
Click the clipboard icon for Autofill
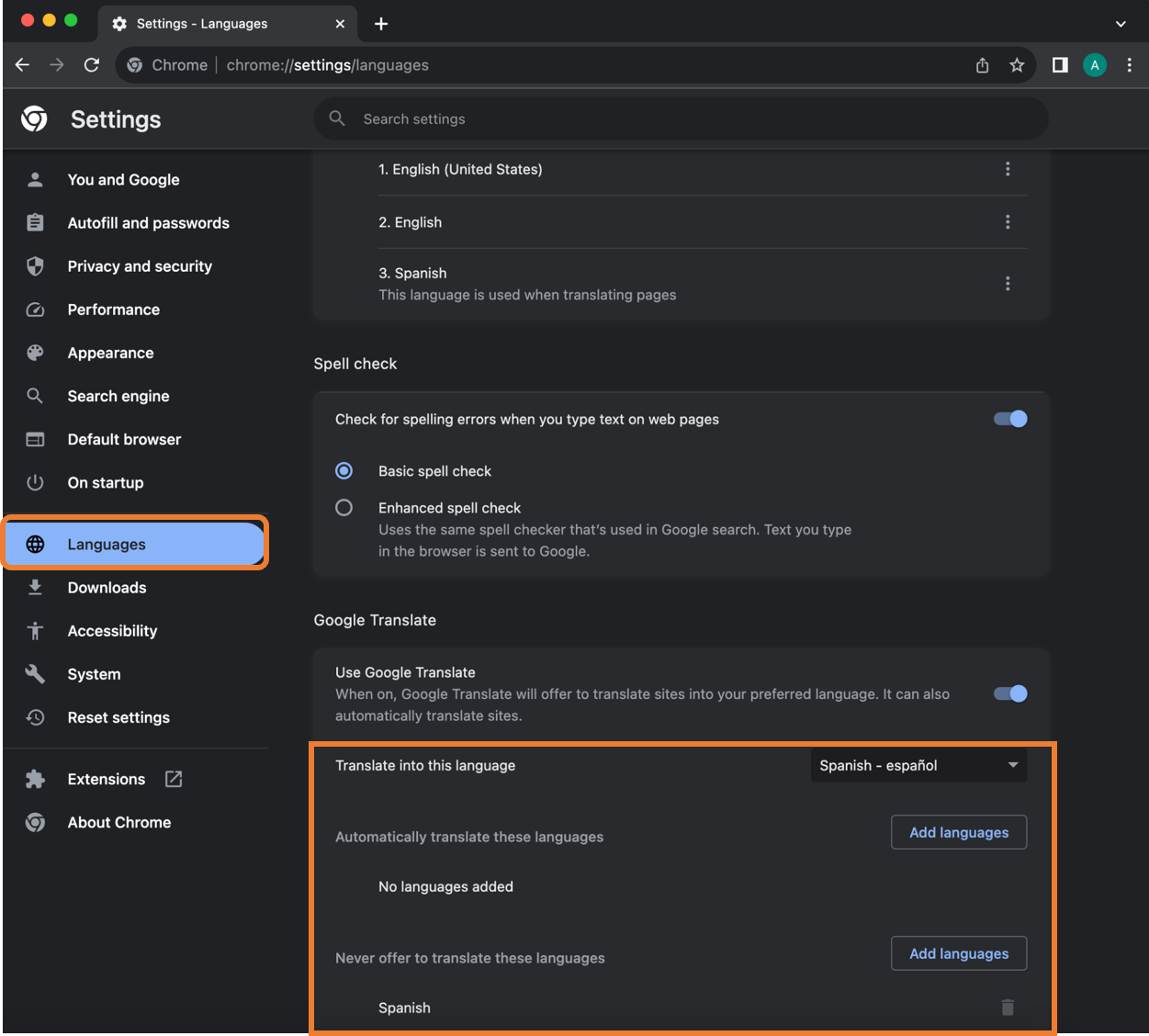point(35,223)
